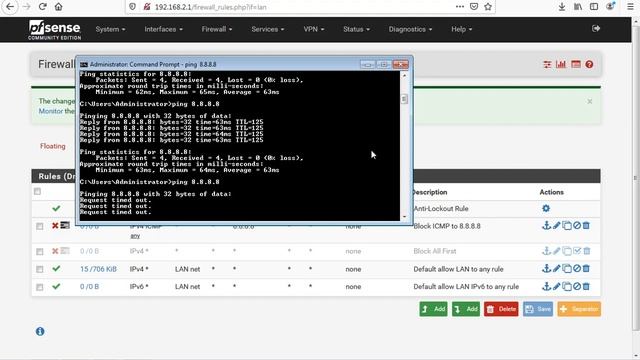Click the Command Prompt scrollbar thumb
640x360 pixels.
click(404, 99)
